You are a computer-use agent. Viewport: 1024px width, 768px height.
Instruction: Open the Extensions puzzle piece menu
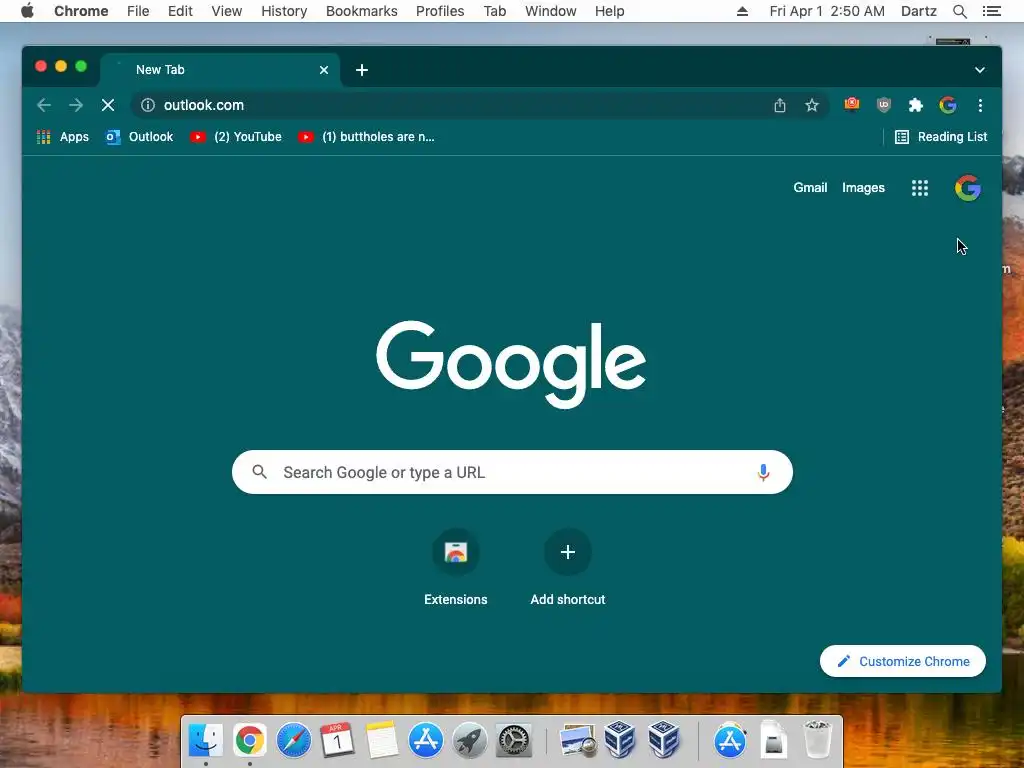(x=916, y=105)
